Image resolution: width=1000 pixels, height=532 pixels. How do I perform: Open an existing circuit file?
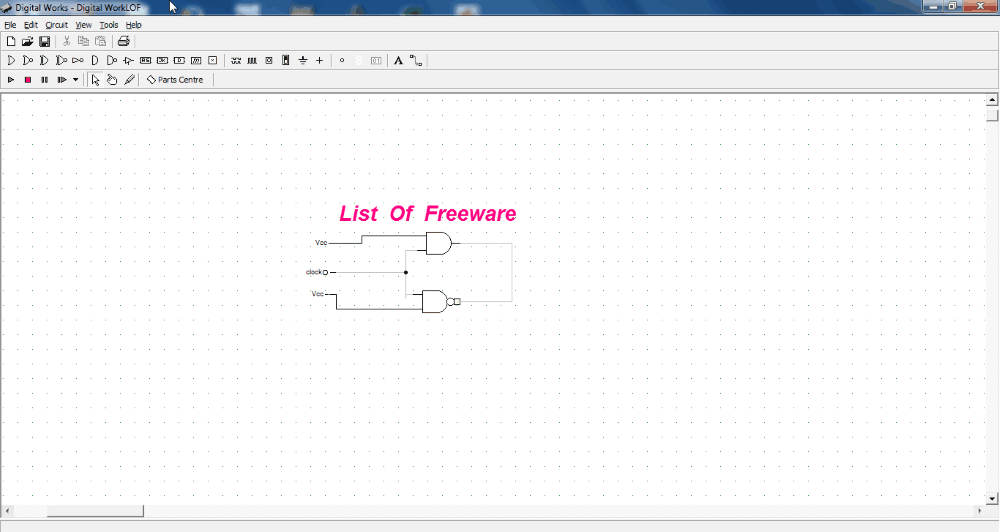coord(27,41)
